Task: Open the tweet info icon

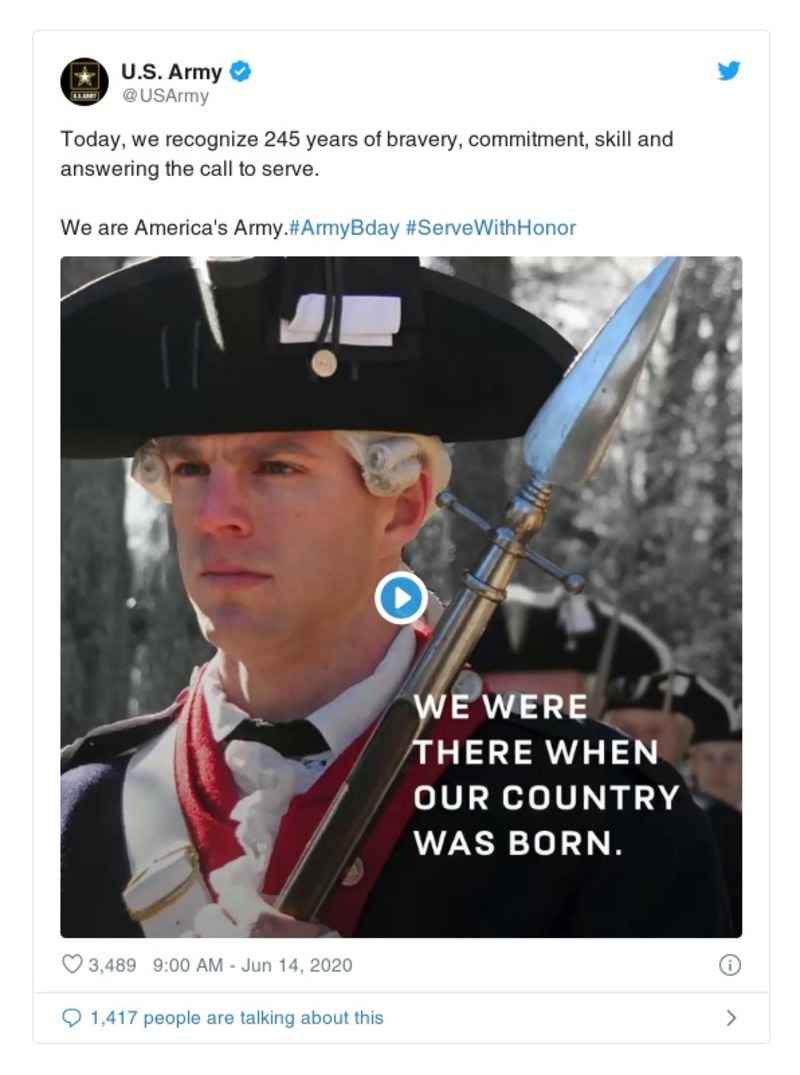Action: point(729,965)
